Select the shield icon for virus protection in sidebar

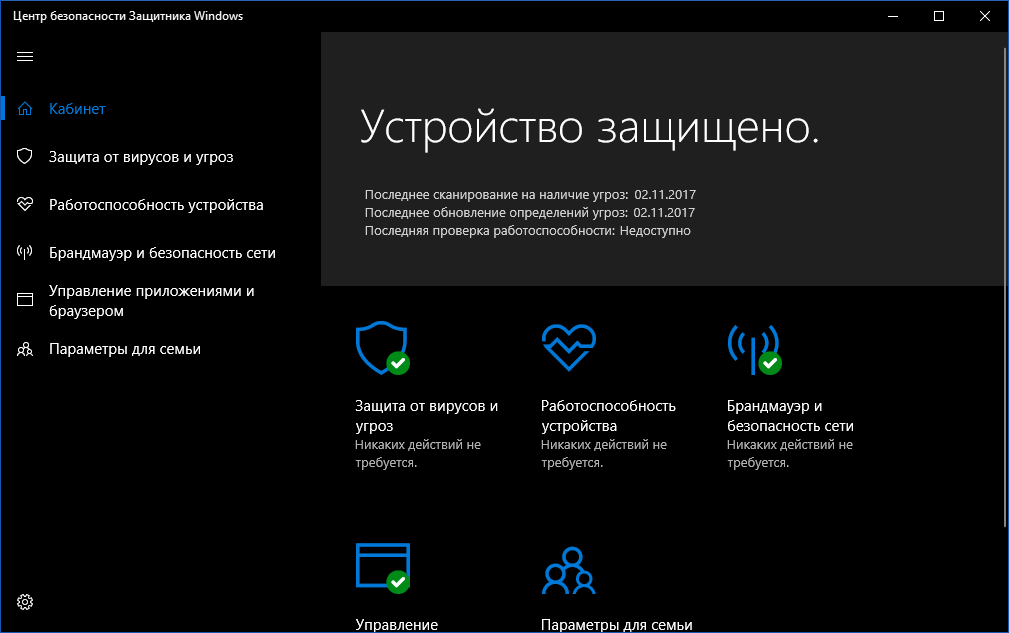pyautogui.click(x=25, y=156)
